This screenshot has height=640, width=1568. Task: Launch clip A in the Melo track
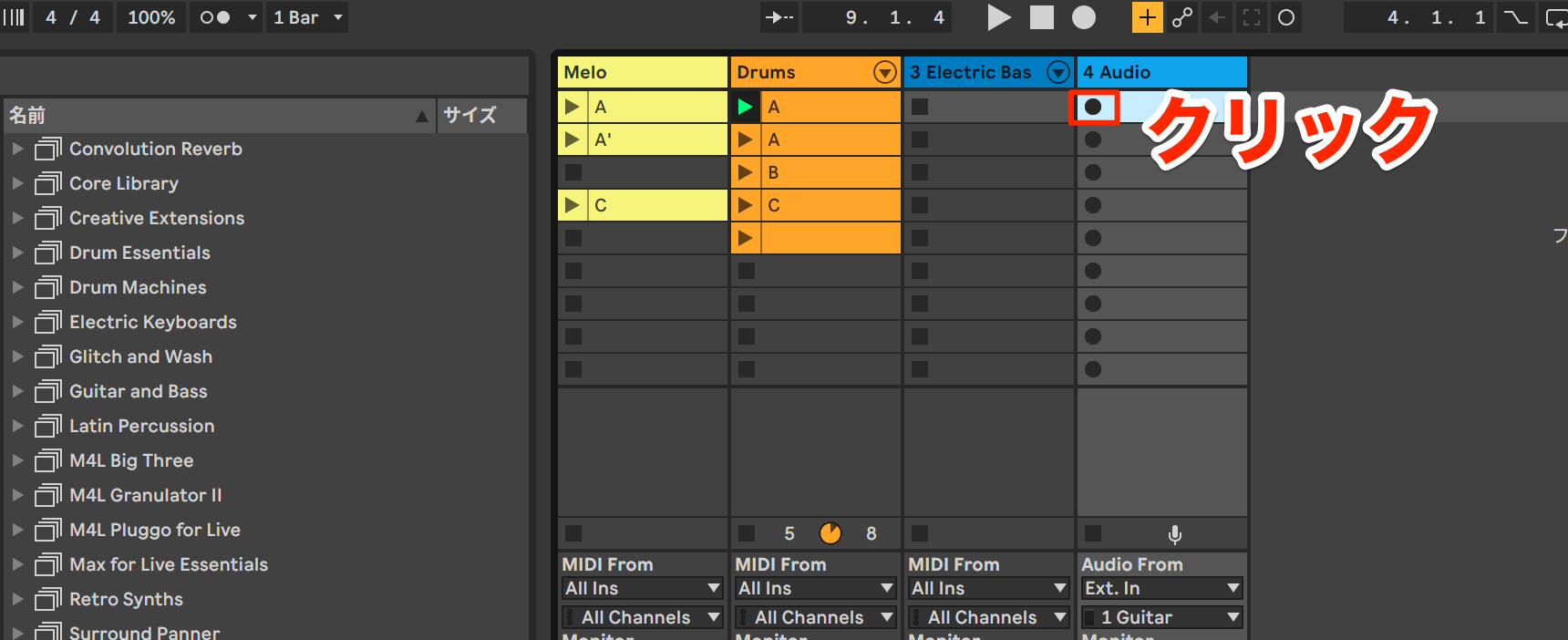tap(572, 107)
